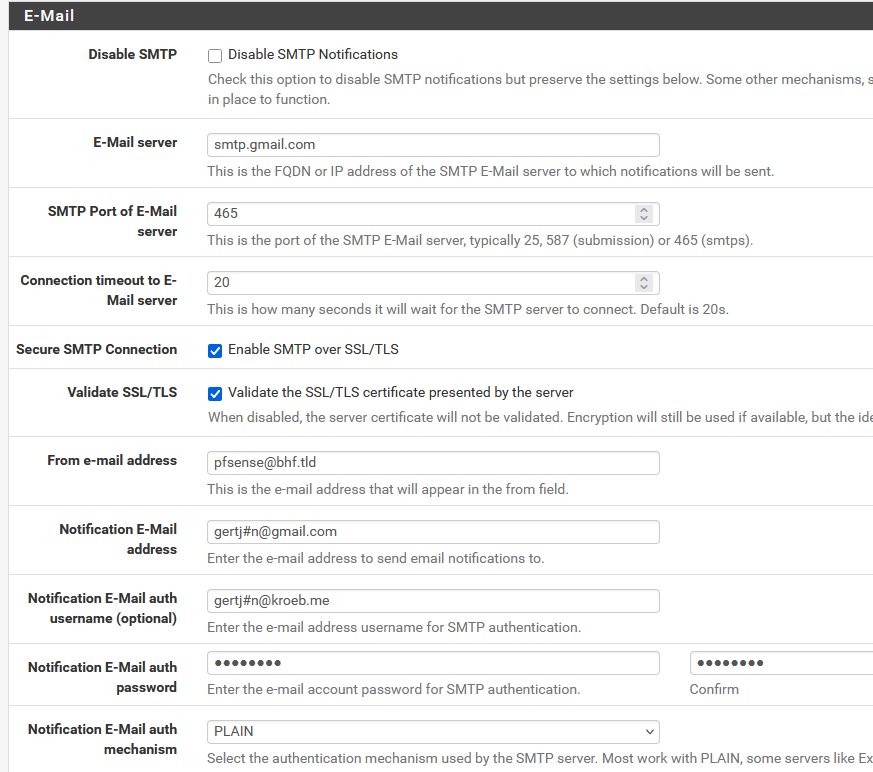
Task: Click the E-Mail server field with smtp.gmail.com
Action: coord(433,145)
